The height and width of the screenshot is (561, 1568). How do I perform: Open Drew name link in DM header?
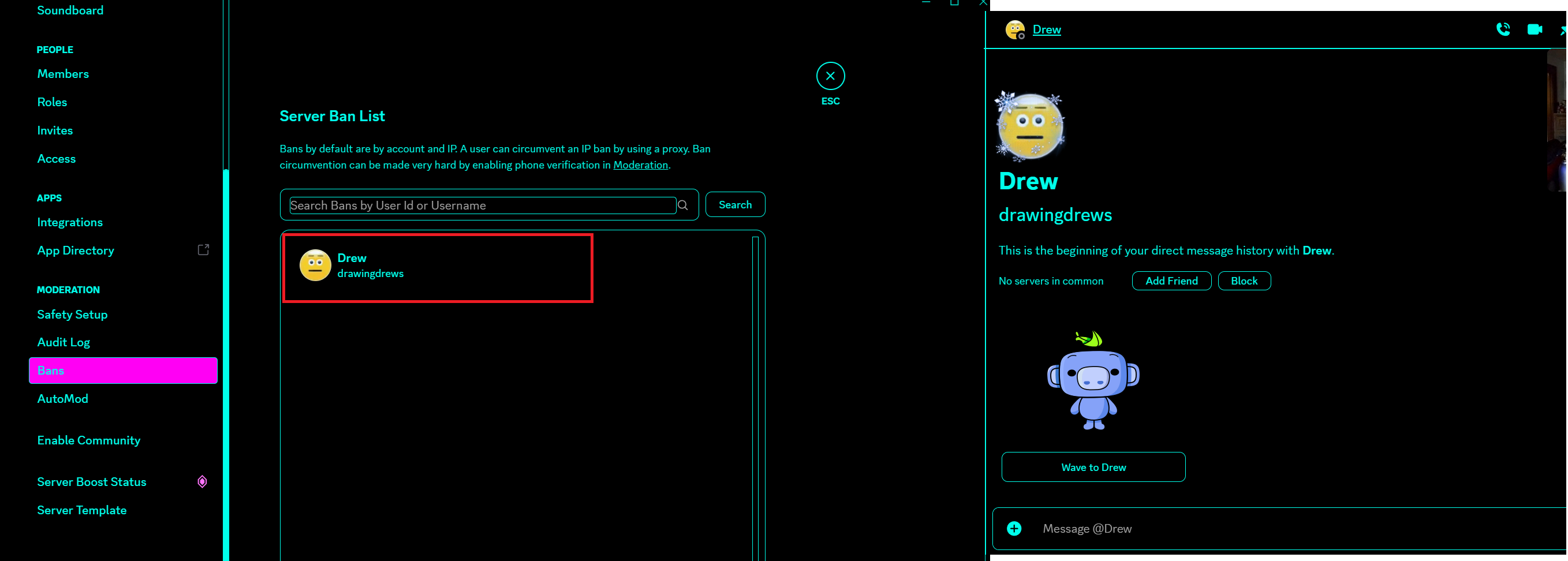1046,29
